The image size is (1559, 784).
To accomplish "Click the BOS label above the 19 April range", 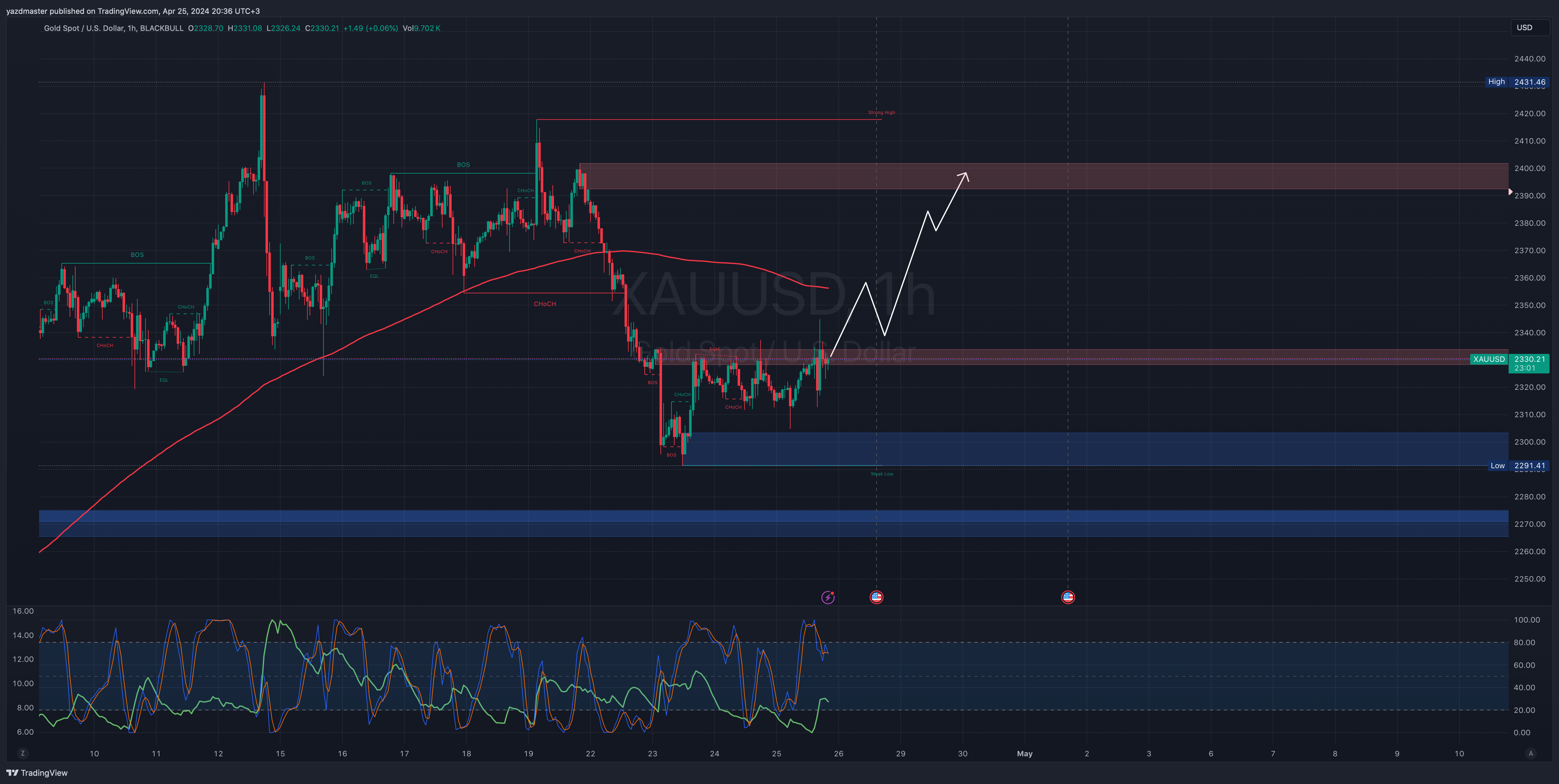I will click(x=463, y=165).
